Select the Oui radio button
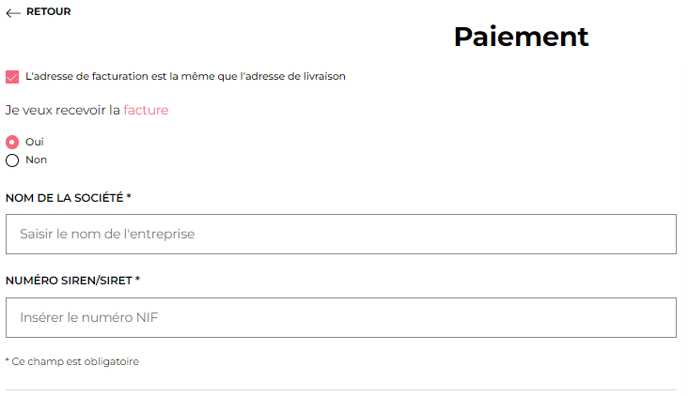Image resolution: width=688 pixels, height=396 pixels. pyautogui.click(x=12, y=142)
